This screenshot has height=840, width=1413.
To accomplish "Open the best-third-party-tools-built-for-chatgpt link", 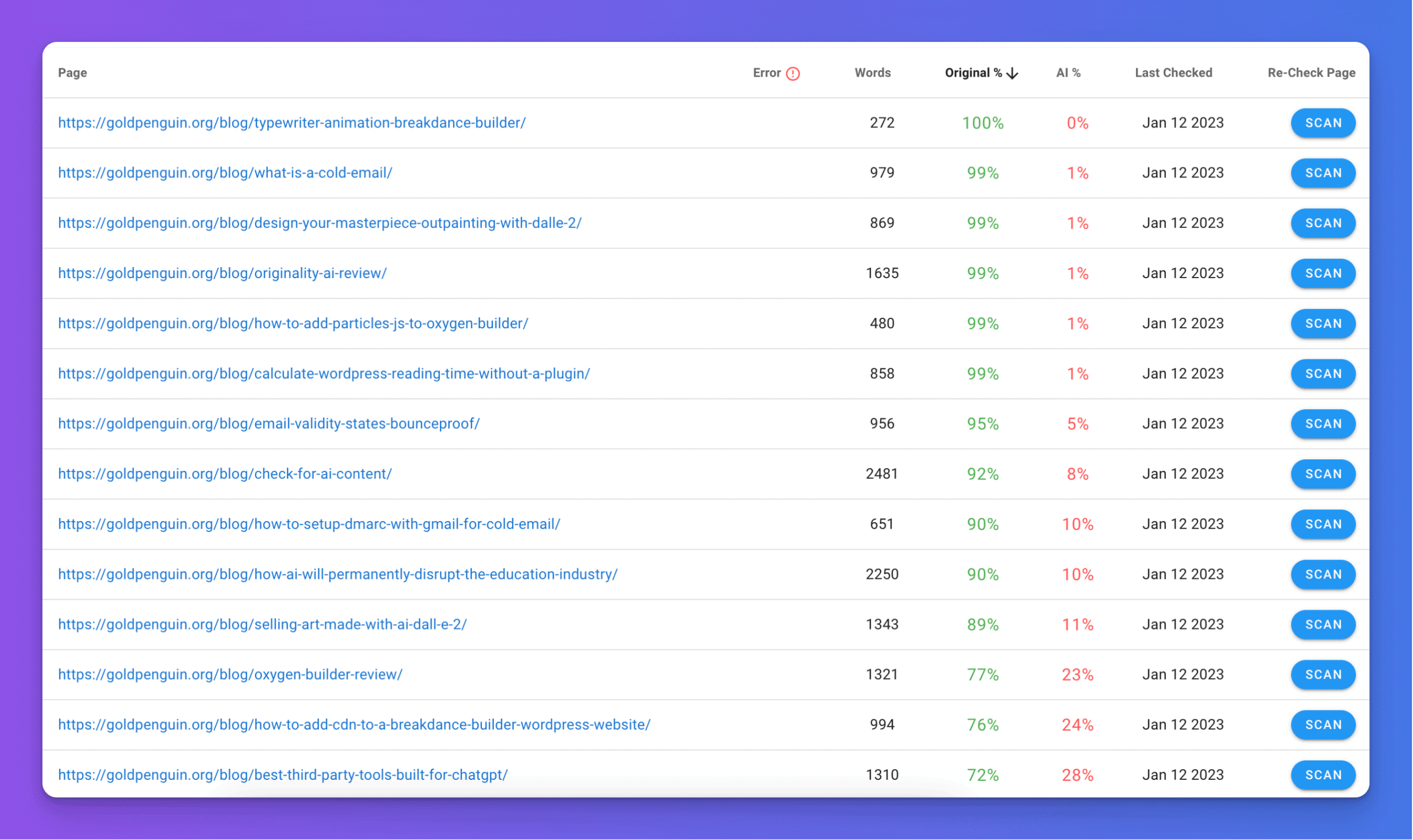I will click(283, 774).
